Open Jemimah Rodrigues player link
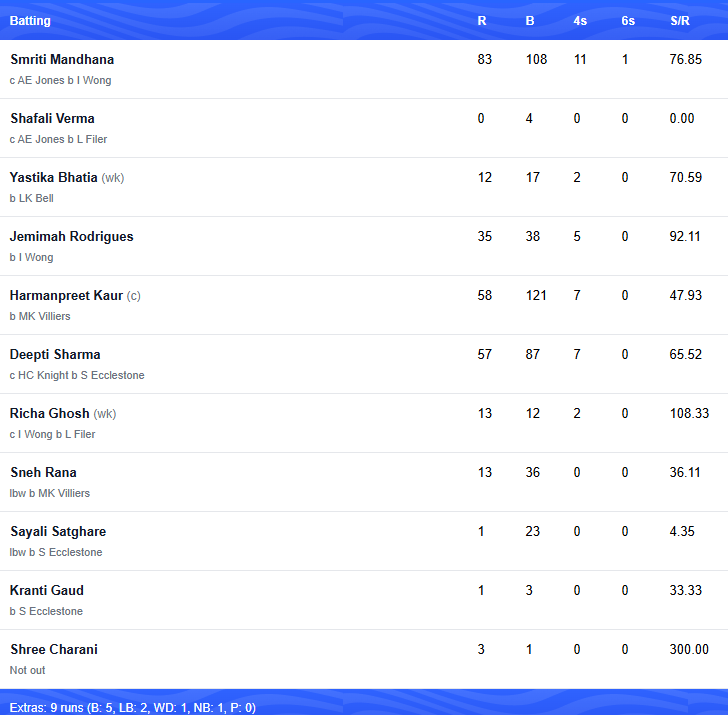 tap(72, 236)
